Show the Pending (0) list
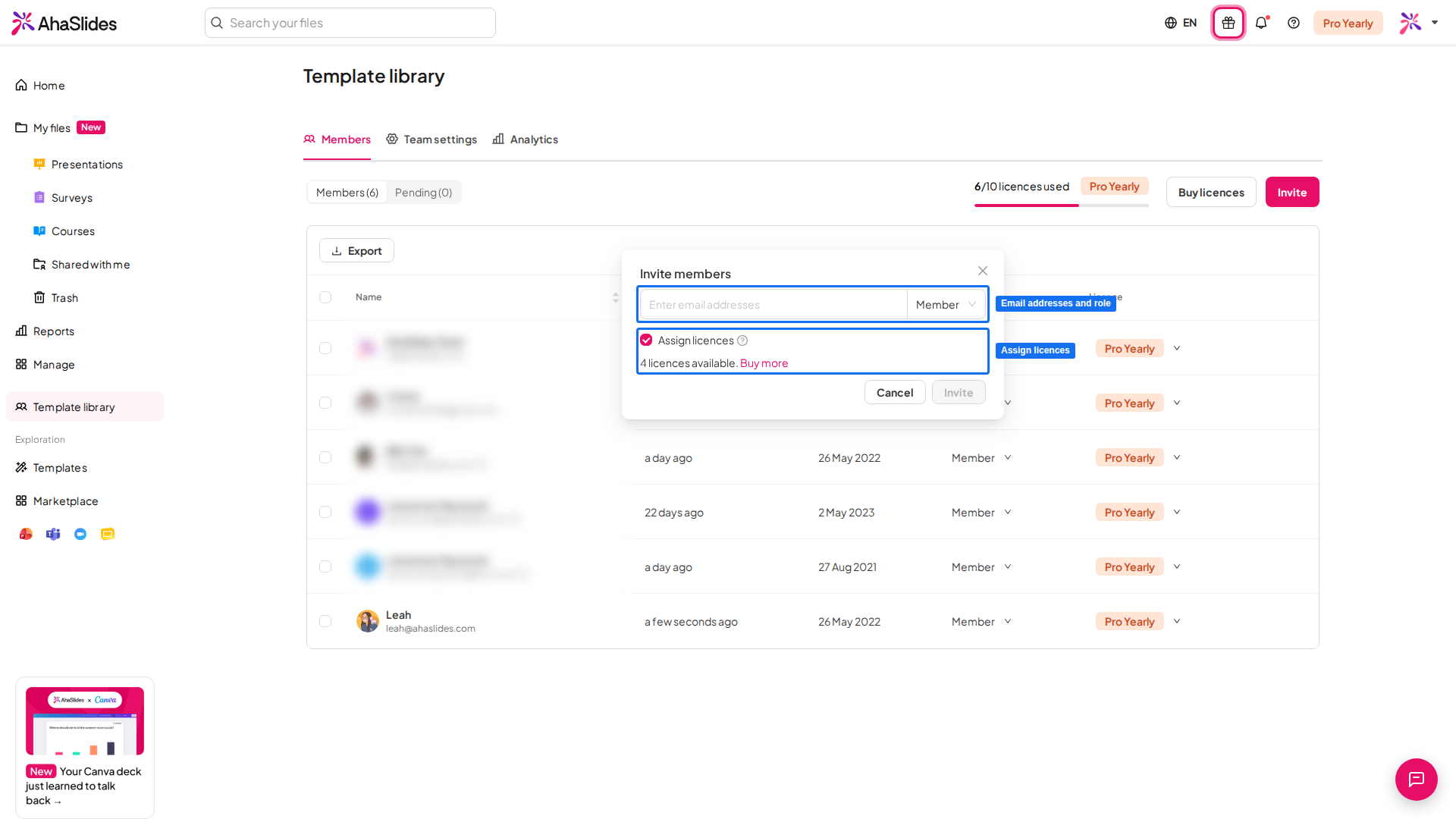This screenshot has width=1456, height=819. click(x=423, y=193)
